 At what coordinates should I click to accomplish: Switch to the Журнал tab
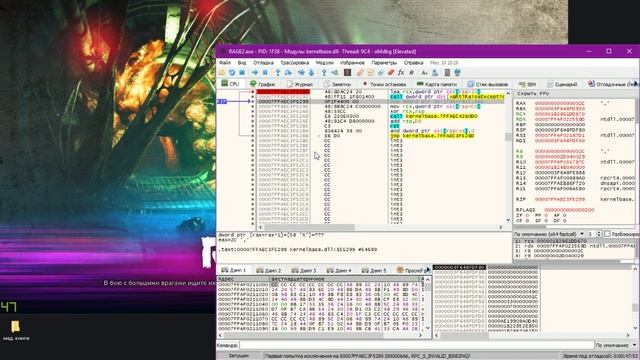tap(300, 84)
